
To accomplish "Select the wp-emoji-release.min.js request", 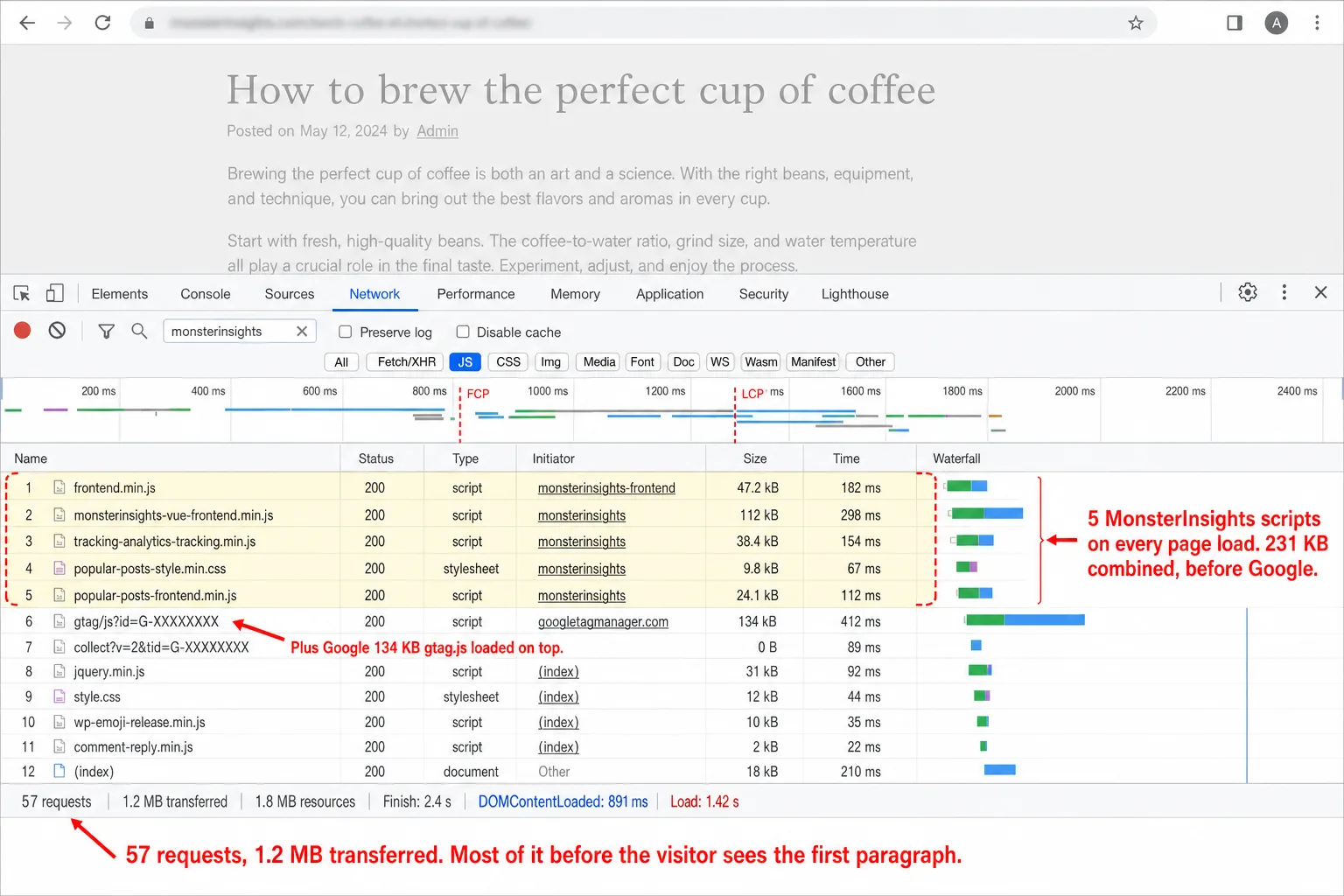I will tap(139, 723).
